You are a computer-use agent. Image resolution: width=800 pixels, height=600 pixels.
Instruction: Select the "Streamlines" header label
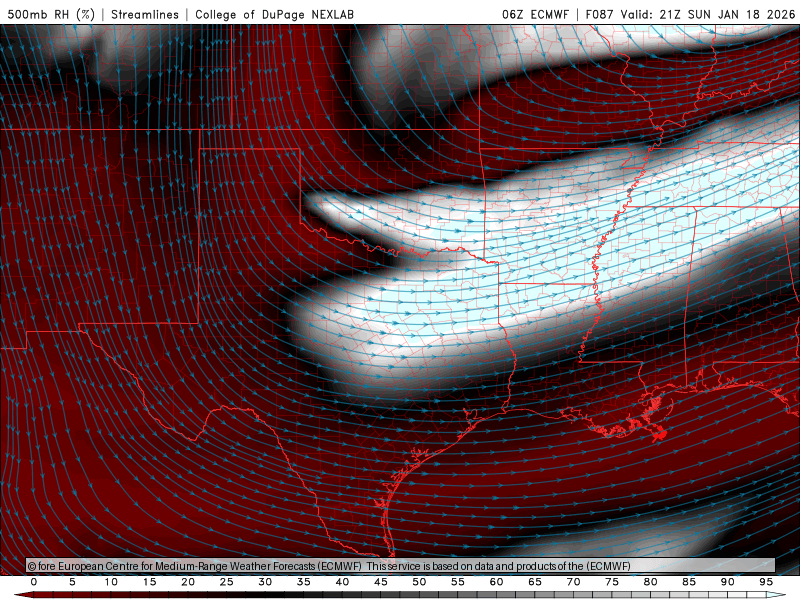[x=145, y=14]
